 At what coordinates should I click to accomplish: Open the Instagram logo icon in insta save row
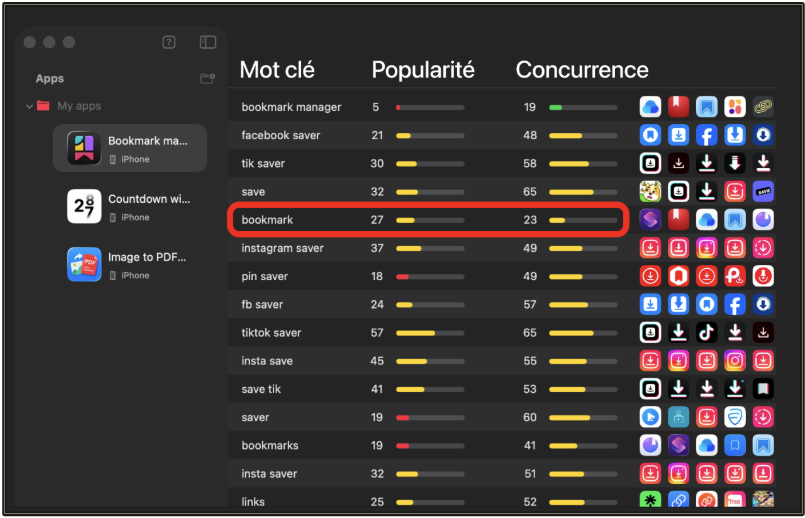tap(735, 360)
